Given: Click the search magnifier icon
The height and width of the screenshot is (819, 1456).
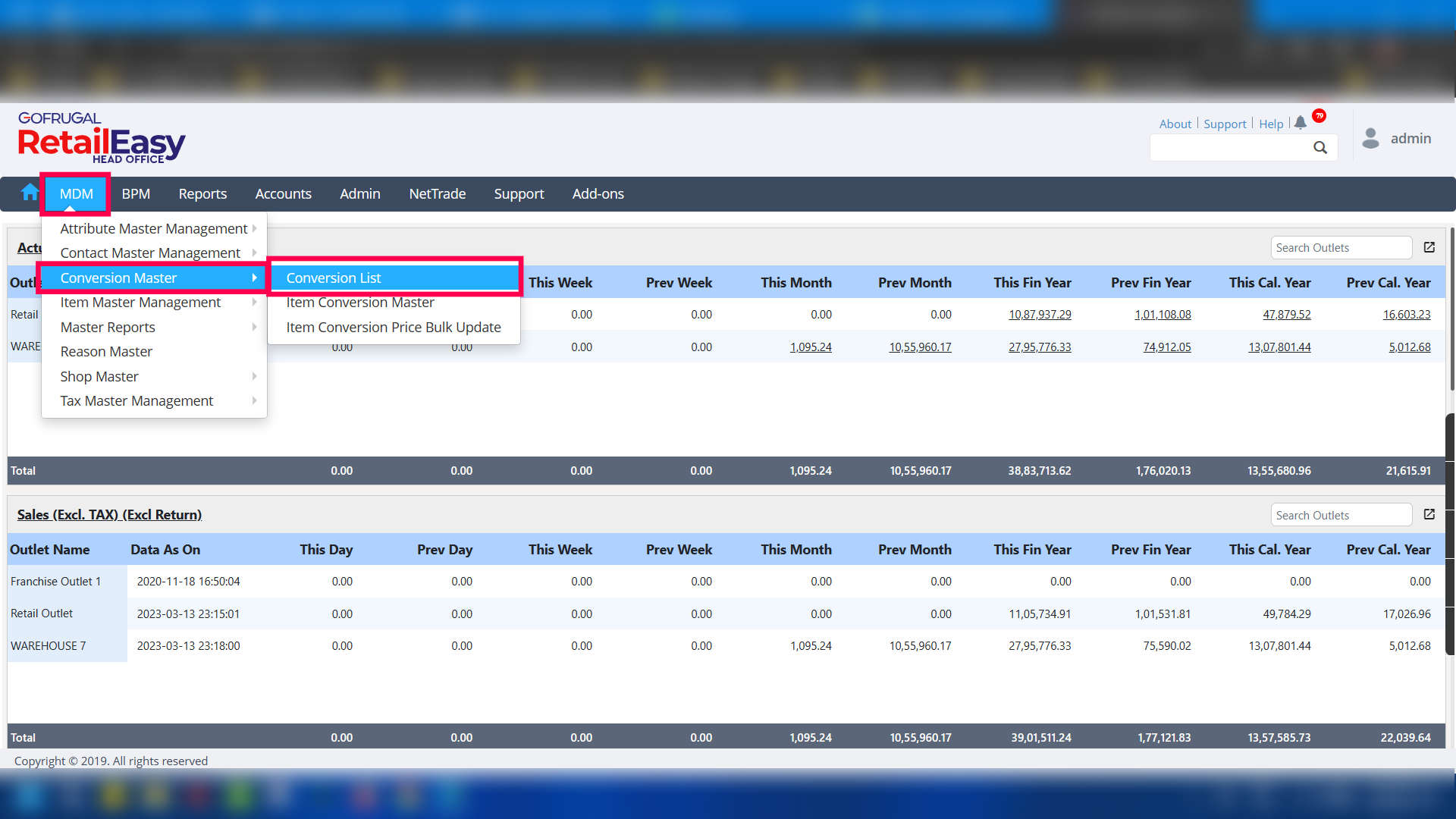Looking at the screenshot, I should pyautogui.click(x=1320, y=148).
